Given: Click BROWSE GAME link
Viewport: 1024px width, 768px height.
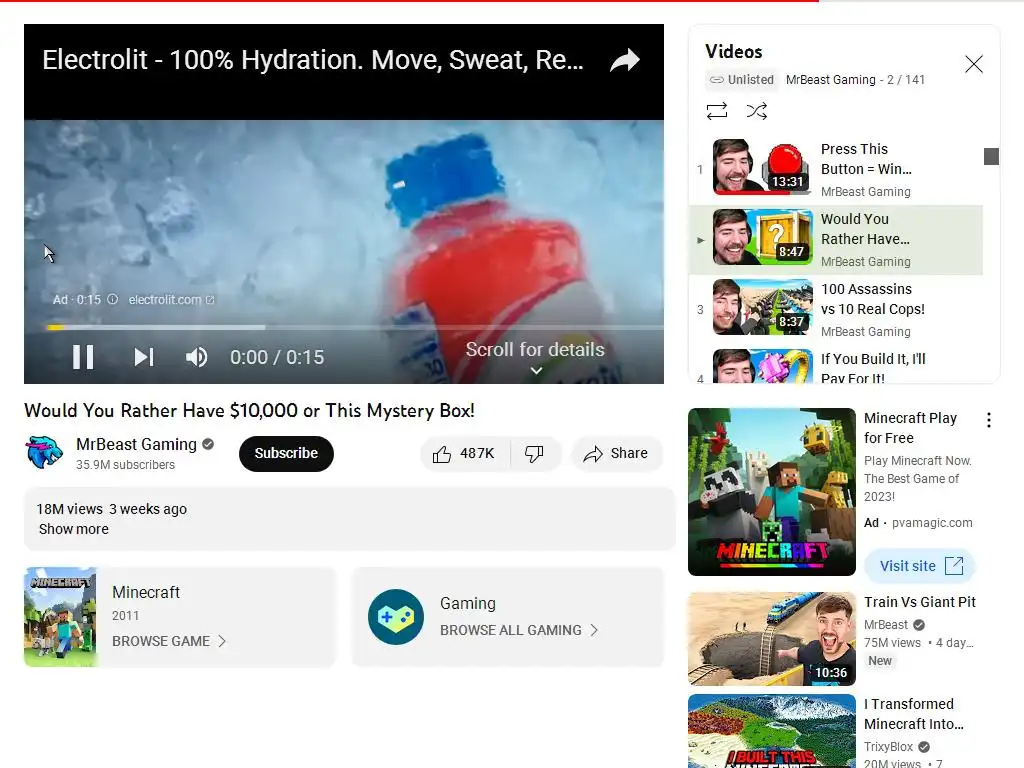Looking at the screenshot, I should pos(168,641).
